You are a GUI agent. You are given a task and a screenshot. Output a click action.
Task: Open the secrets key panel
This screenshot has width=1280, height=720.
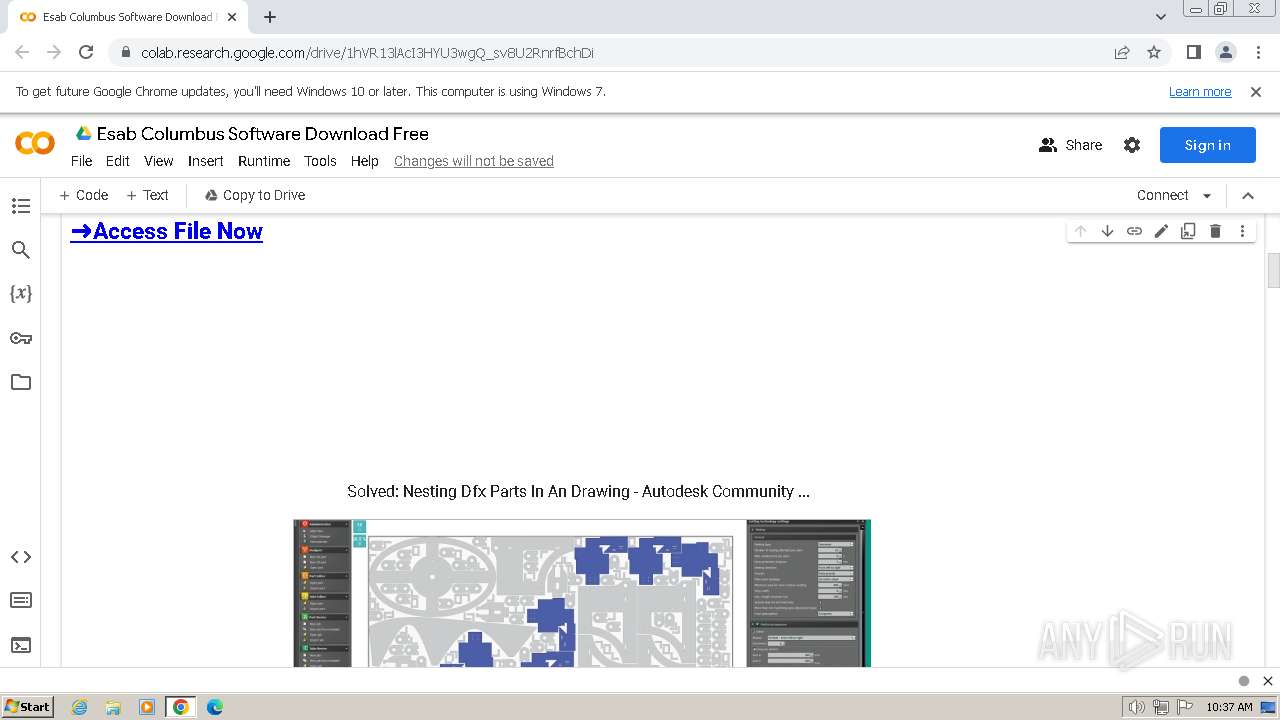click(x=21, y=338)
